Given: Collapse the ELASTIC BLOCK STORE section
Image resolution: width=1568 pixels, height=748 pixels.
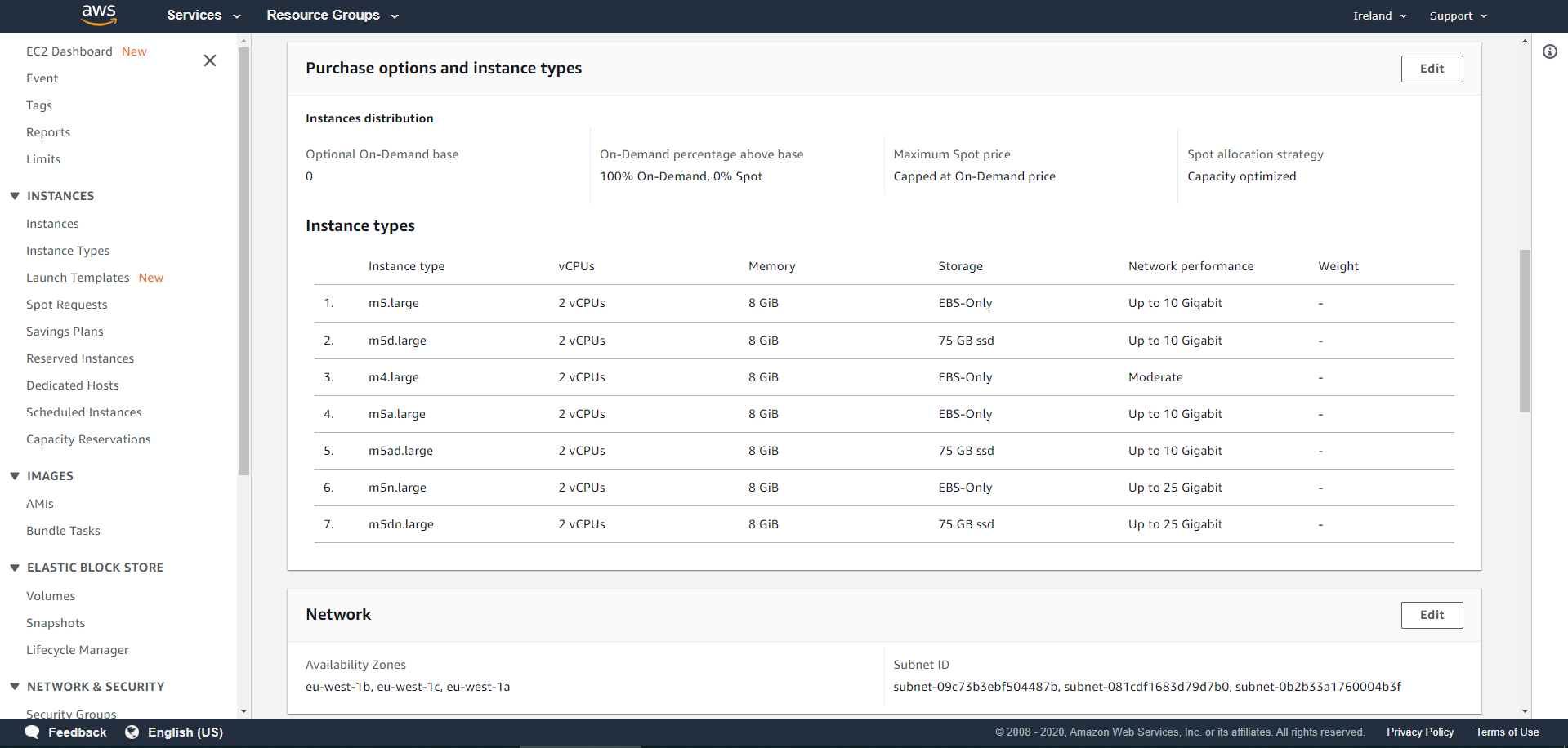Looking at the screenshot, I should click(x=15, y=568).
